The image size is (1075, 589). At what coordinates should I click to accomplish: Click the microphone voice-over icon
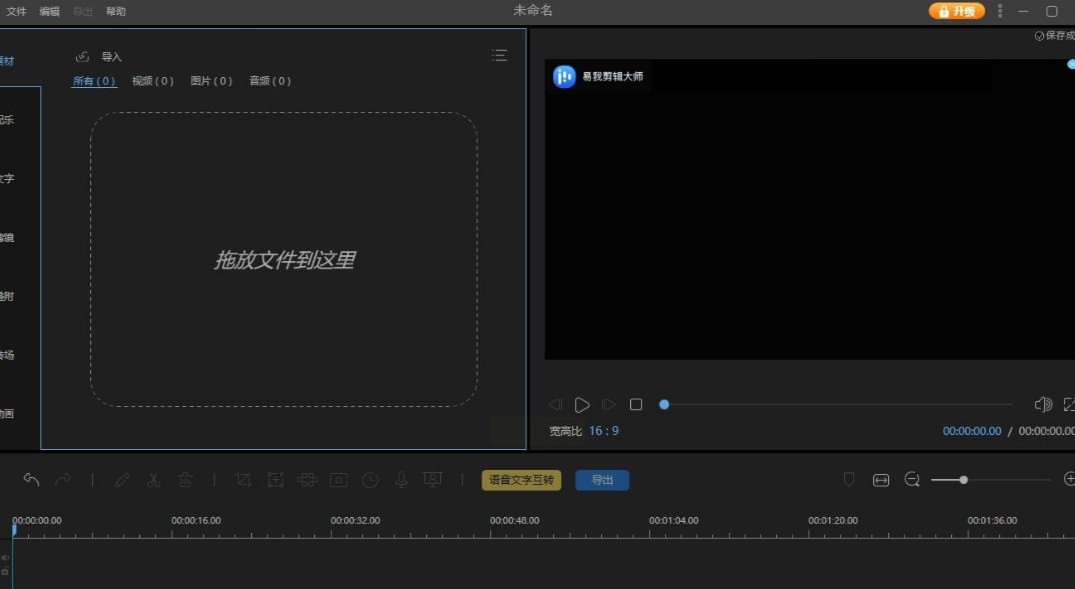pyautogui.click(x=401, y=480)
